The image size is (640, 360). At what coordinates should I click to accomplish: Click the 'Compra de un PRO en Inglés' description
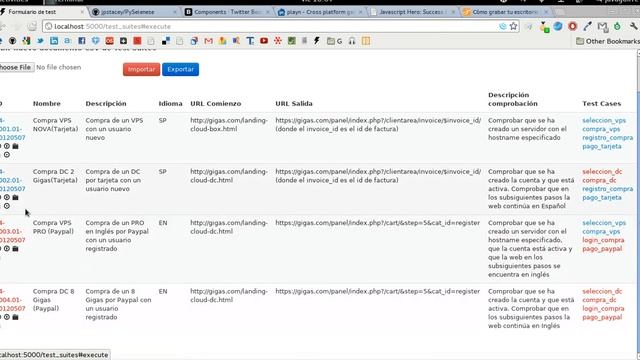pos(117,236)
